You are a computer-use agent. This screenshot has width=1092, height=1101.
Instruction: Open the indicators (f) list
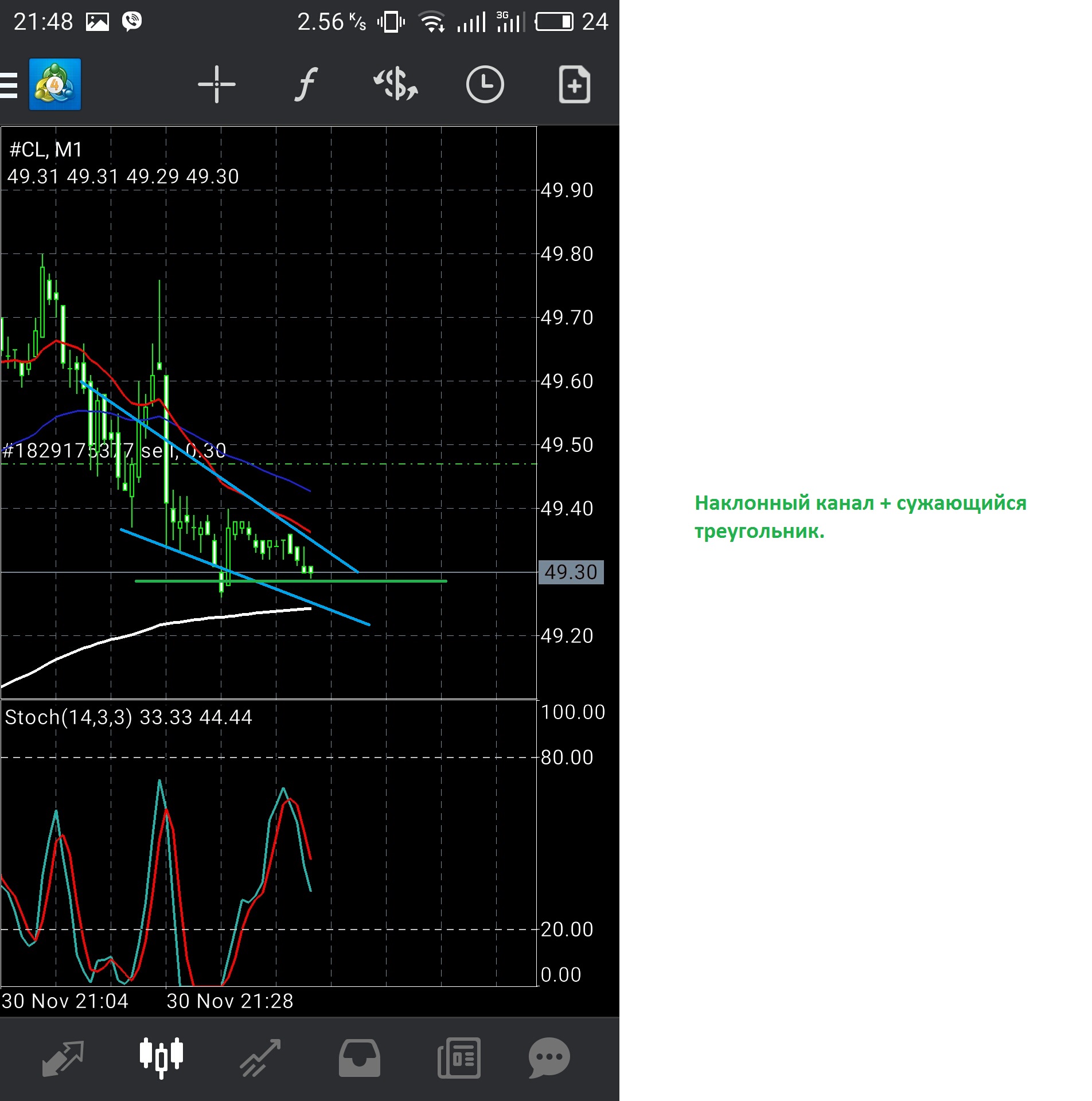click(x=306, y=84)
